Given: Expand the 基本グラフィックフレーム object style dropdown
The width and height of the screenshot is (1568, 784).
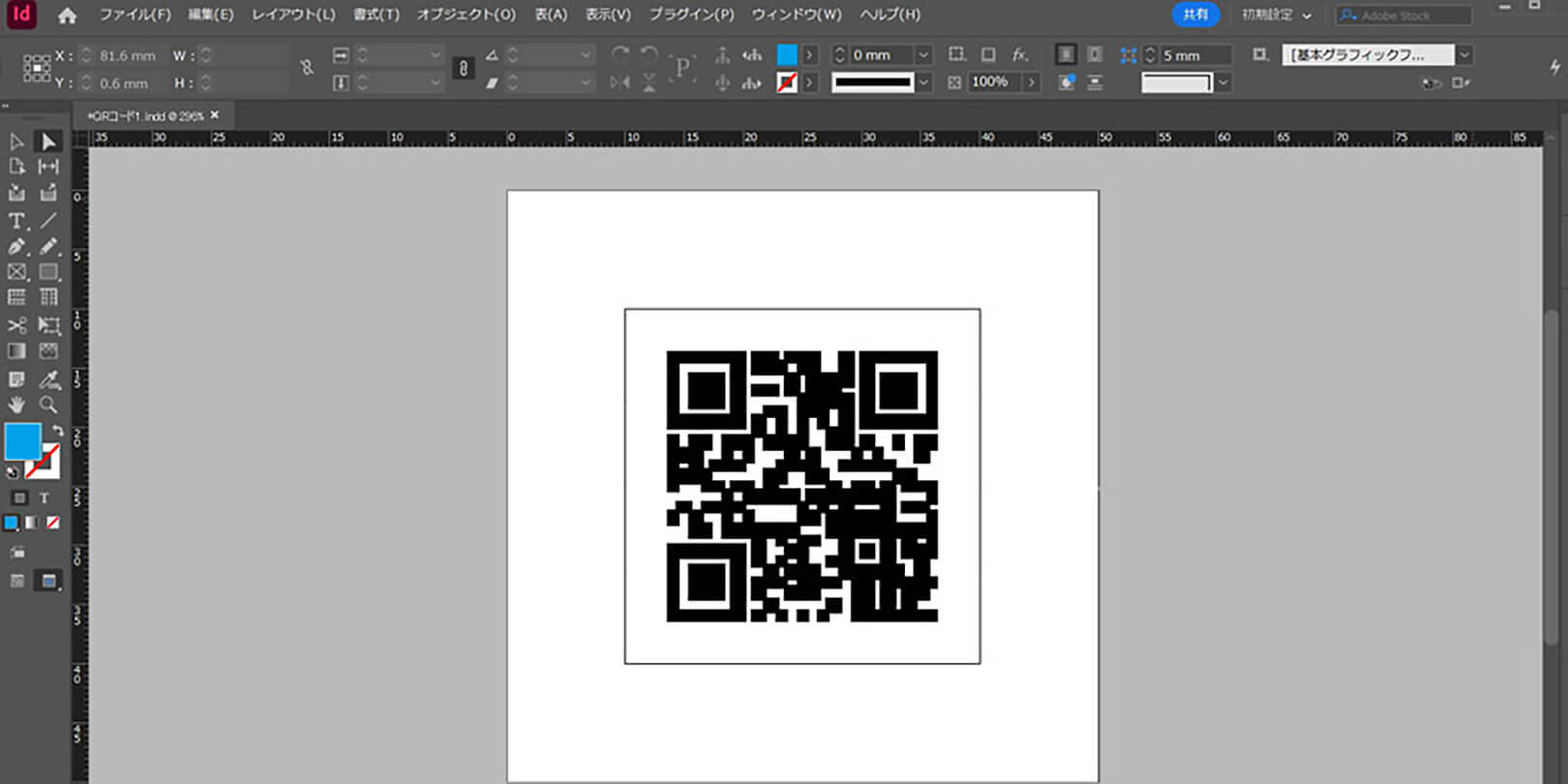Looking at the screenshot, I should (x=1464, y=55).
